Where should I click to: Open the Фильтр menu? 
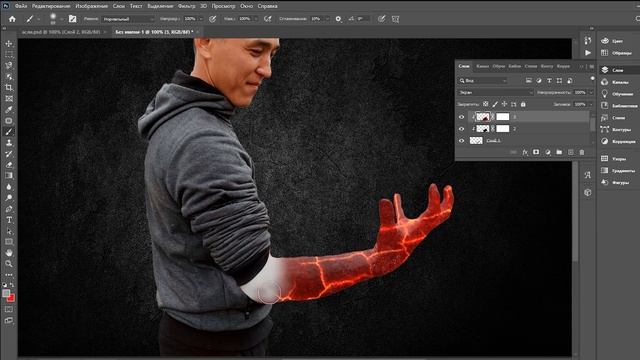(187, 6)
